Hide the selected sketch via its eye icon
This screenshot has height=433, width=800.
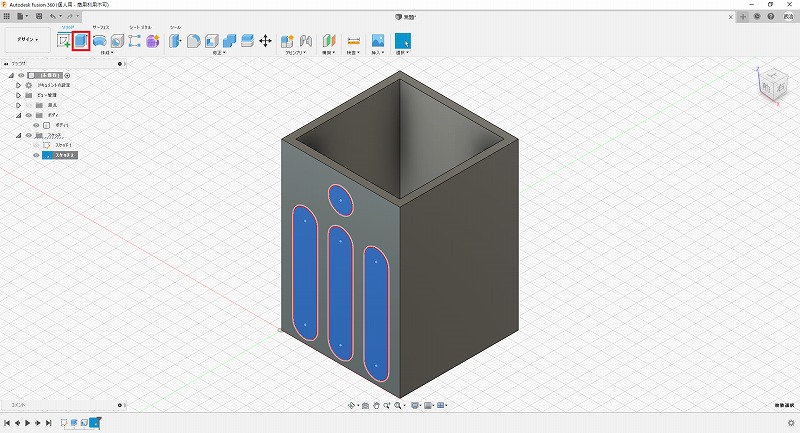[36, 155]
